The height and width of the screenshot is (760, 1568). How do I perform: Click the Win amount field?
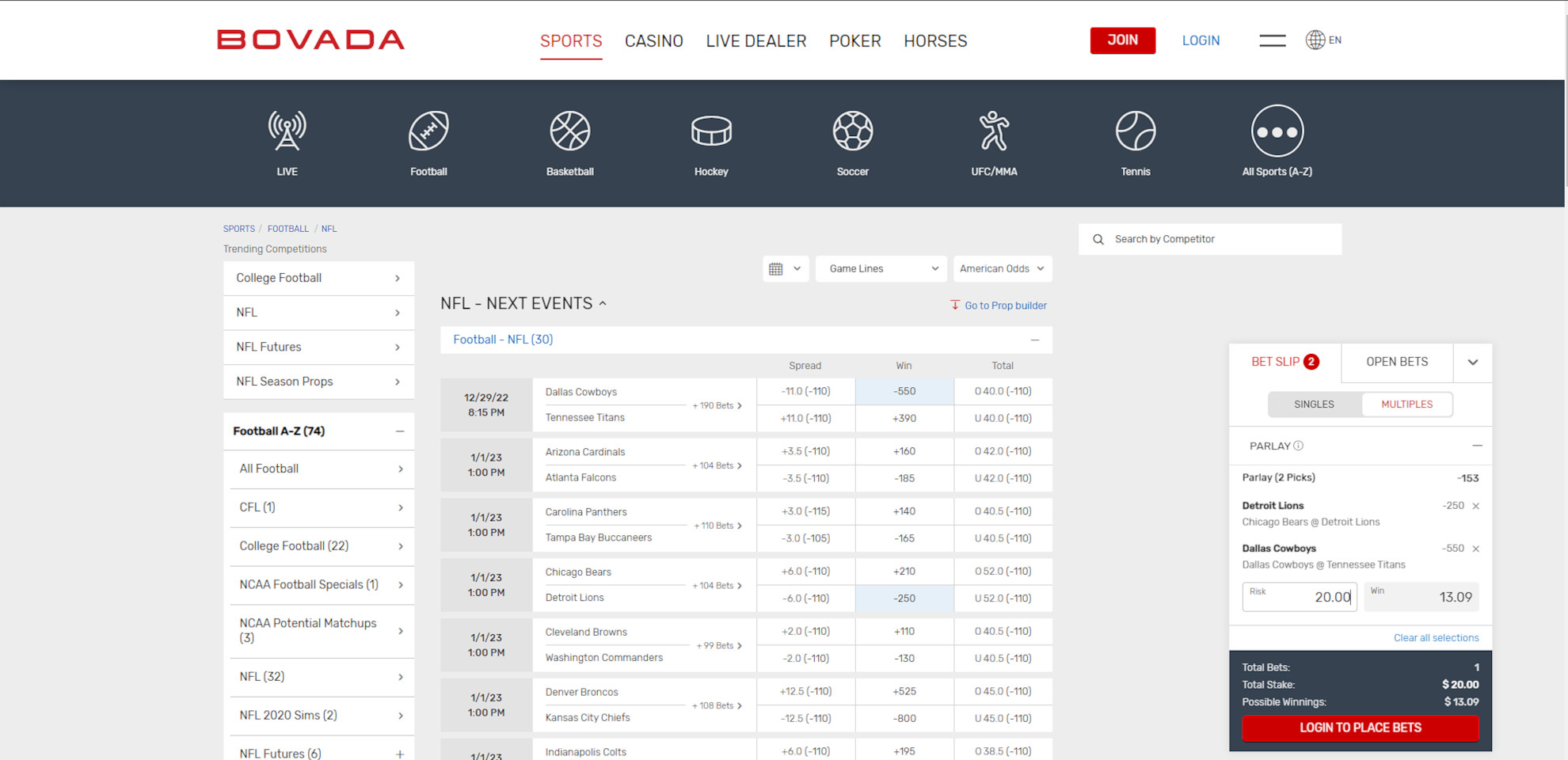(1421, 597)
